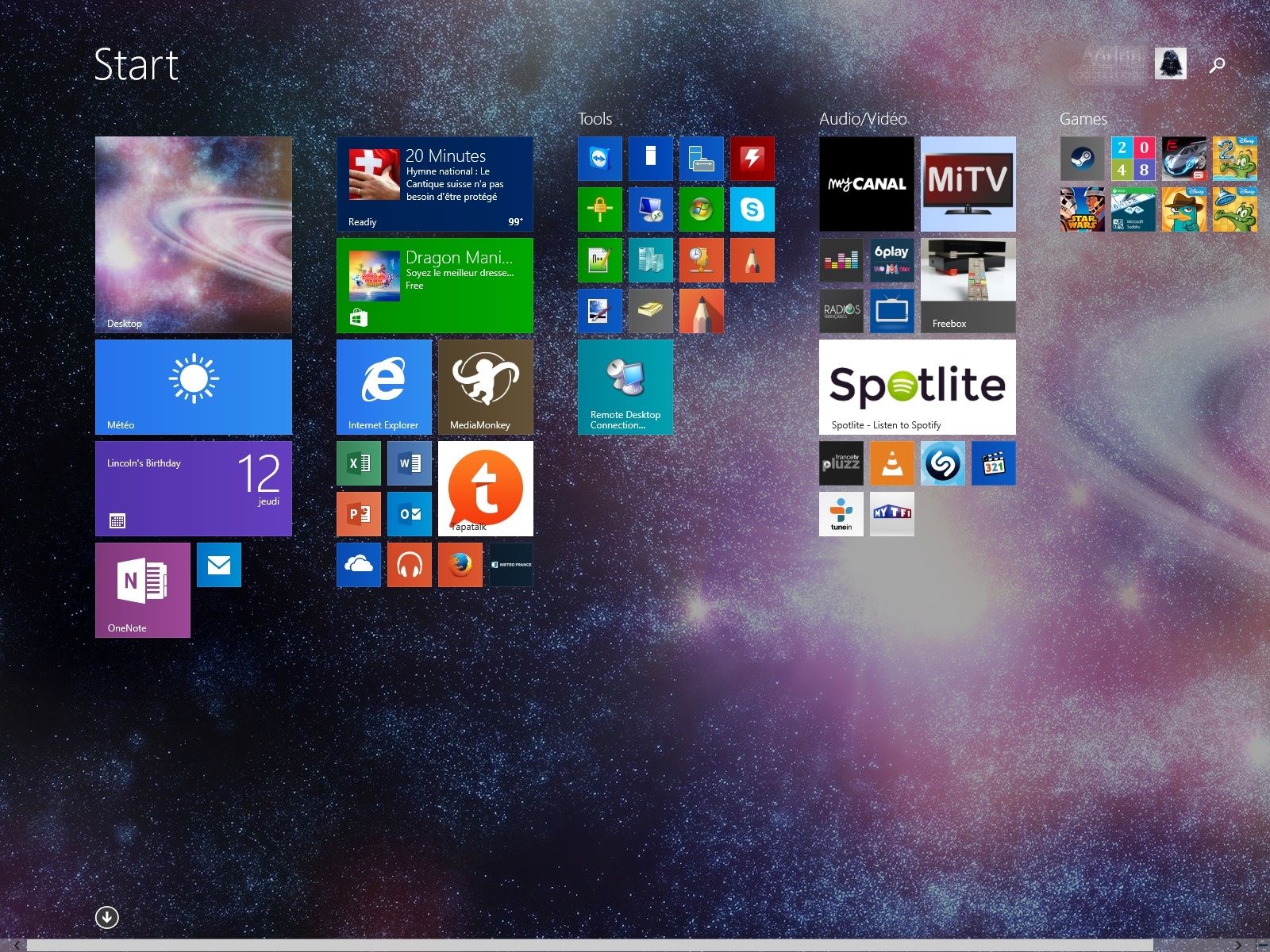This screenshot has height=952, width=1270.
Task: Click the horizontal scrollbar right arrow
Action: pos(1239,945)
